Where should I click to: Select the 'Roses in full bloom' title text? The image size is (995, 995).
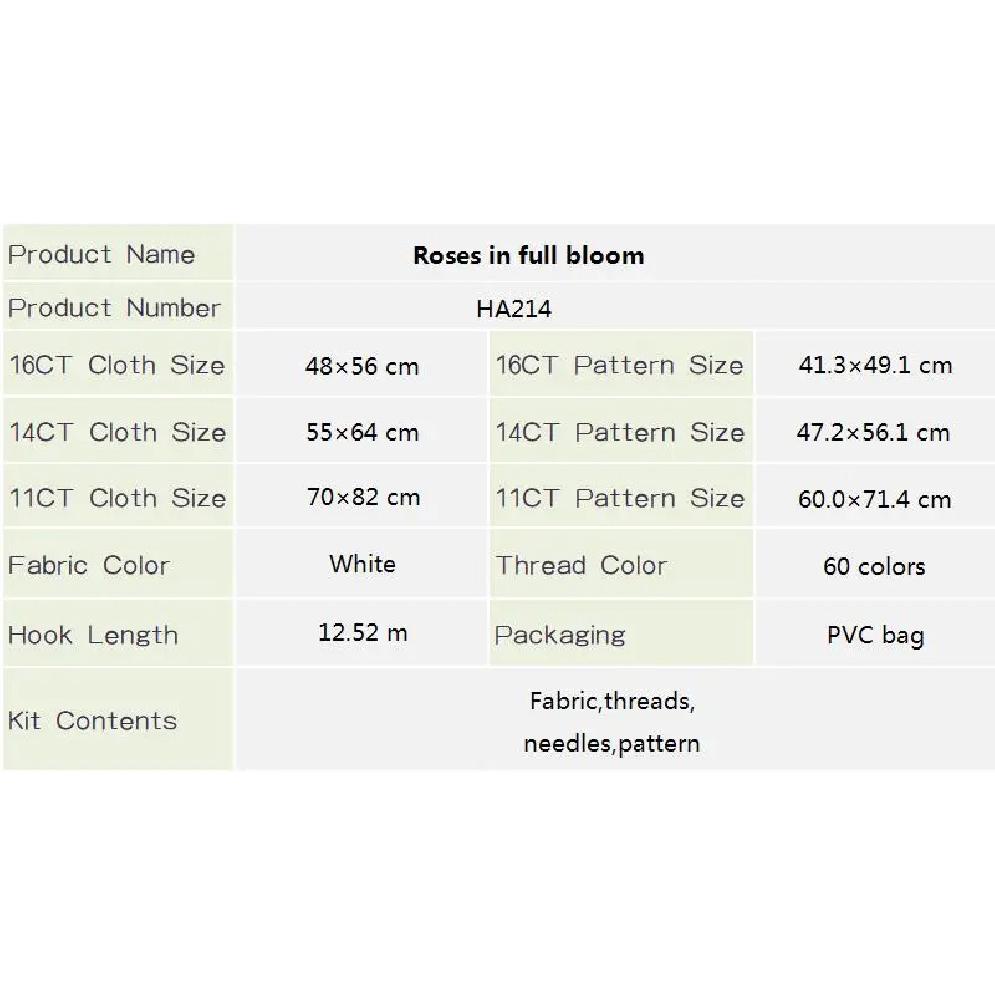[x=529, y=256]
